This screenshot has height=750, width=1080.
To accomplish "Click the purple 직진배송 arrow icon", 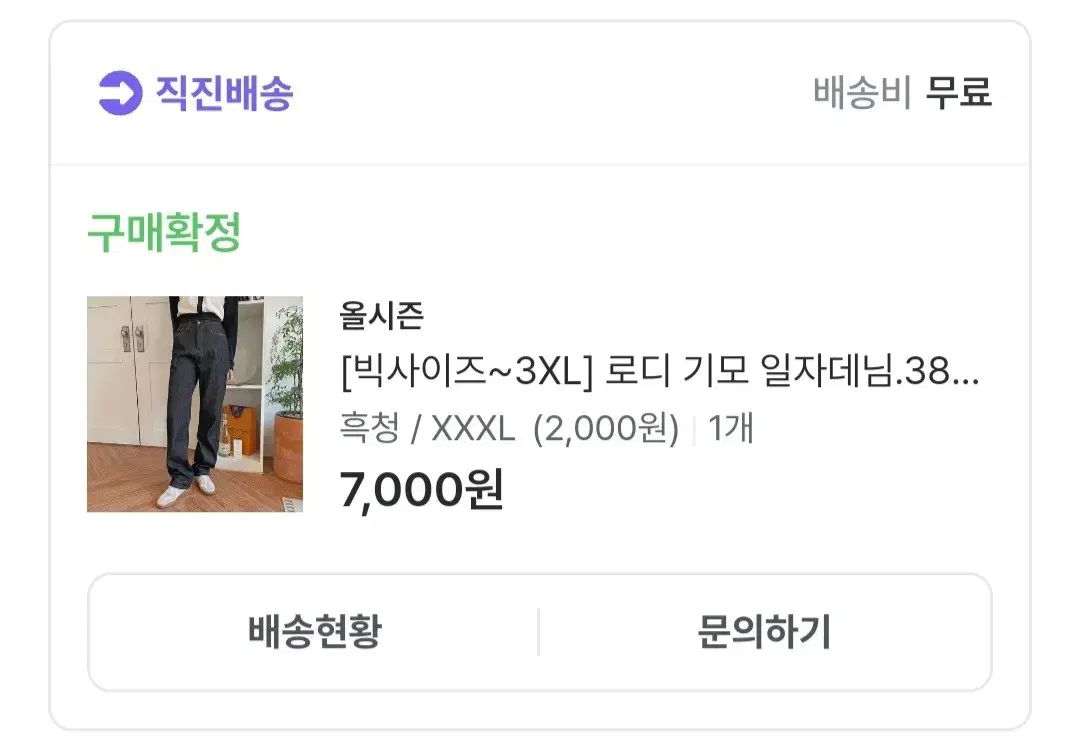I will (121, 92).
